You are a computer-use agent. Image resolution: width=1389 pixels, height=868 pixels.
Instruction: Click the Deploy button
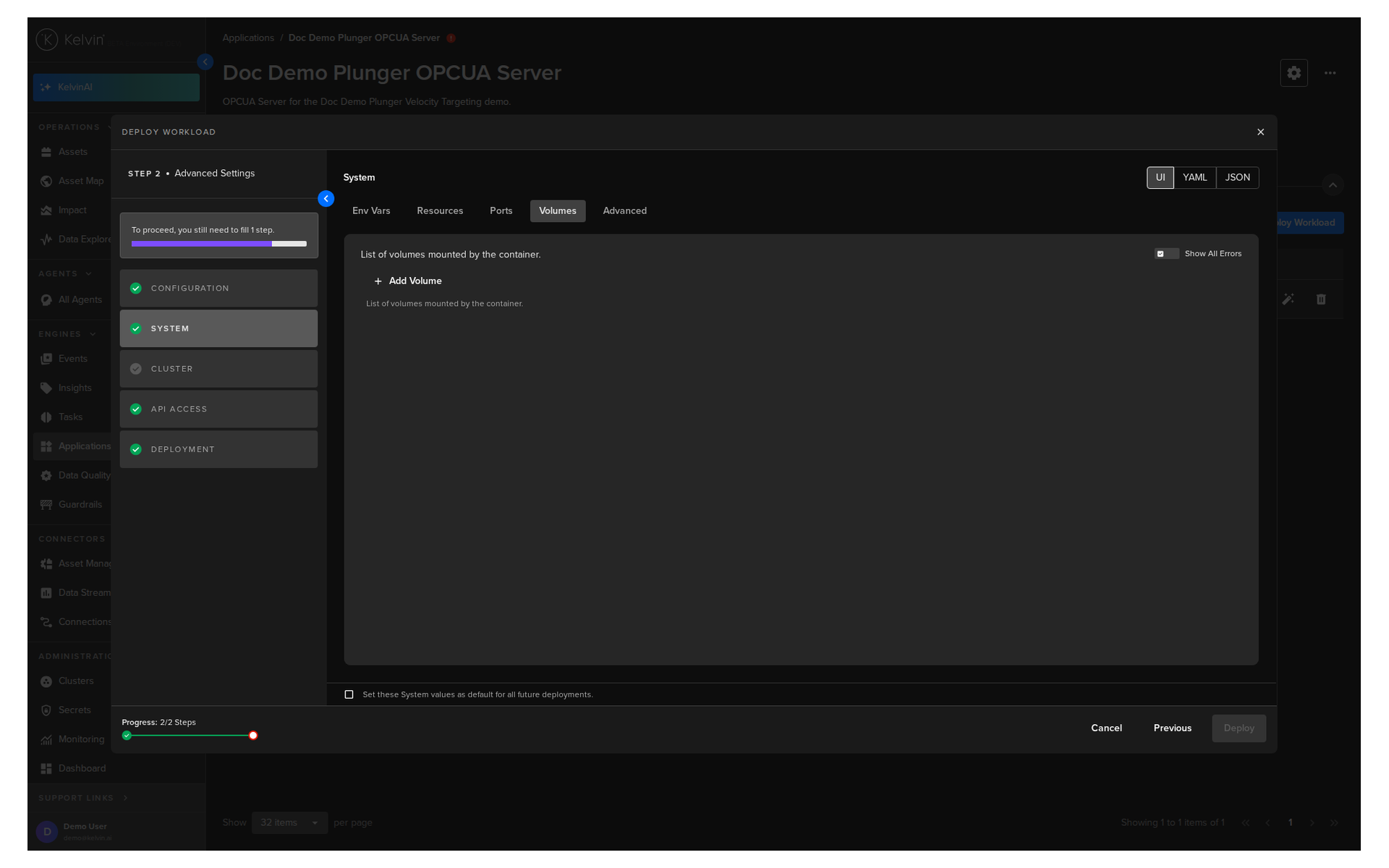coord(1239,728)
